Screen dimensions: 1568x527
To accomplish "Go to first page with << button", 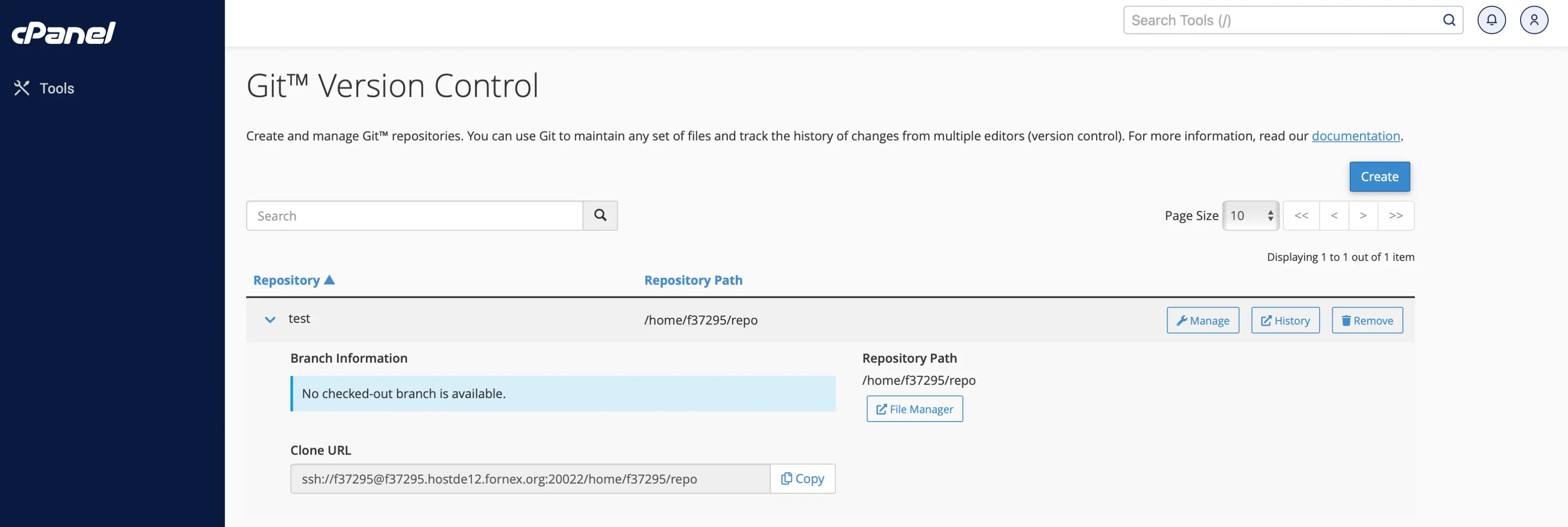I will [x=1302, y=216].
